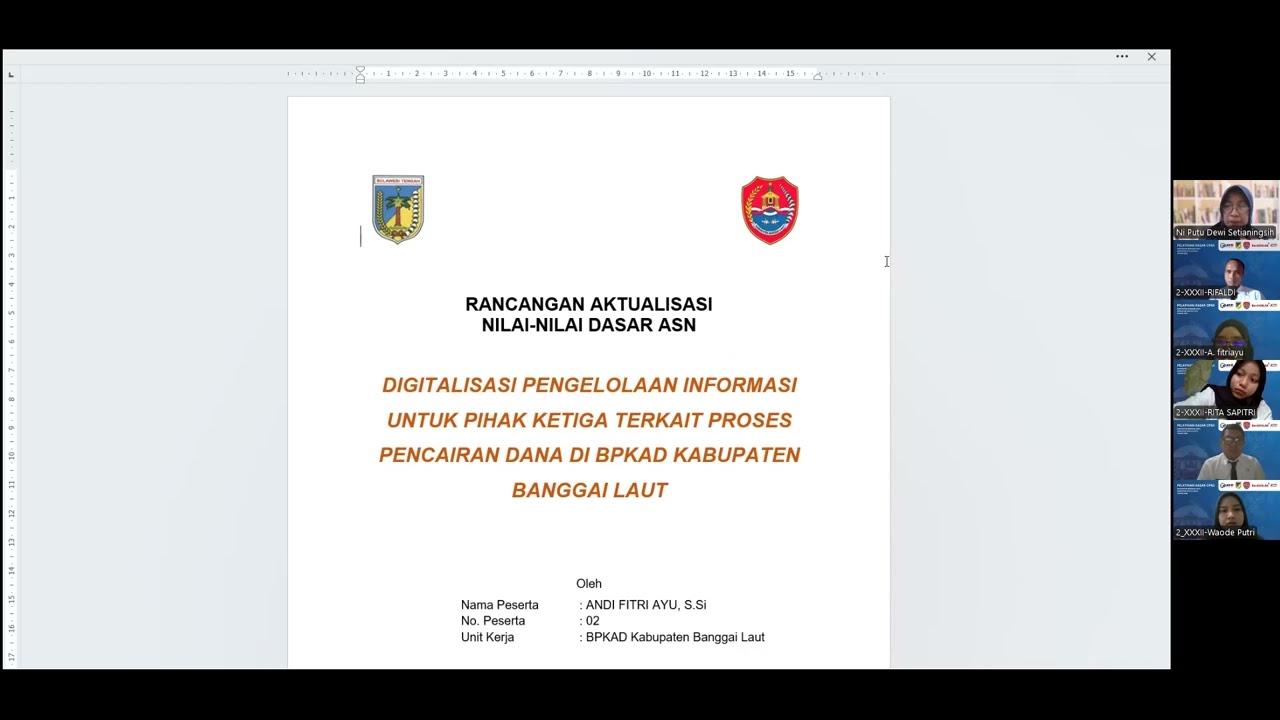Click title line UNTUK PIHAK KETIGA TERKAIT PROSES

589,420
